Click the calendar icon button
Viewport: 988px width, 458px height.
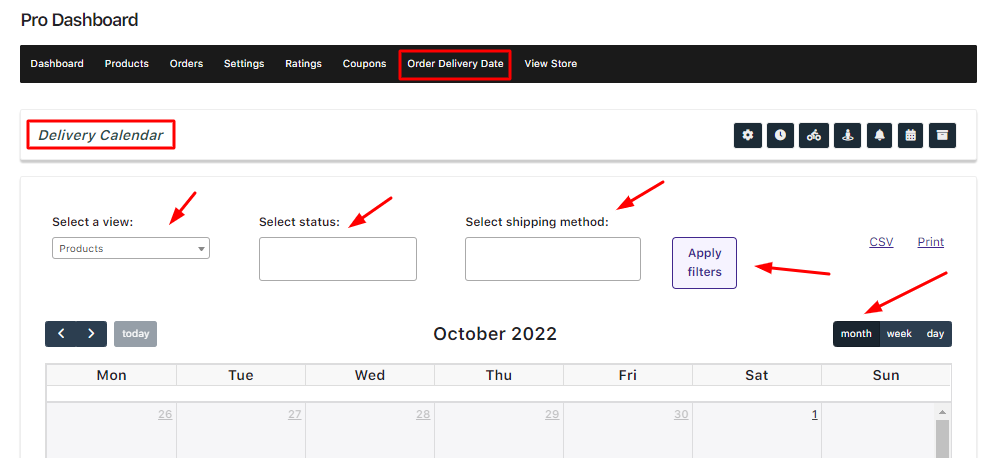pyautogui.click(x=910, y=135)
